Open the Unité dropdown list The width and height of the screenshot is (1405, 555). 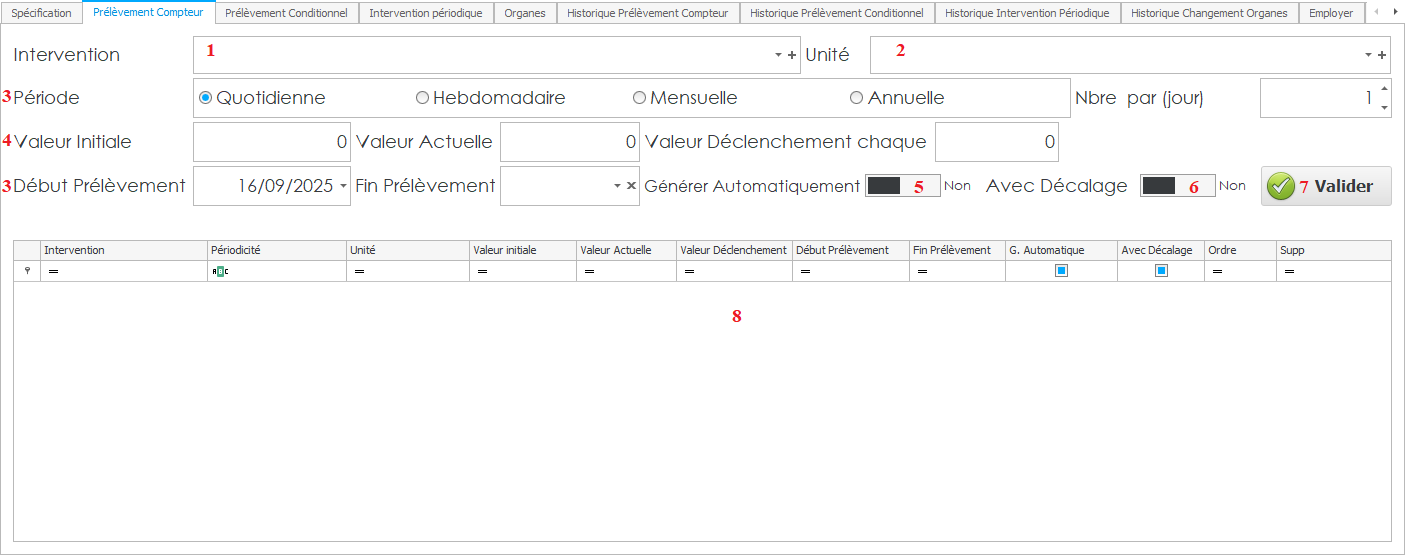coord(1368,56)
